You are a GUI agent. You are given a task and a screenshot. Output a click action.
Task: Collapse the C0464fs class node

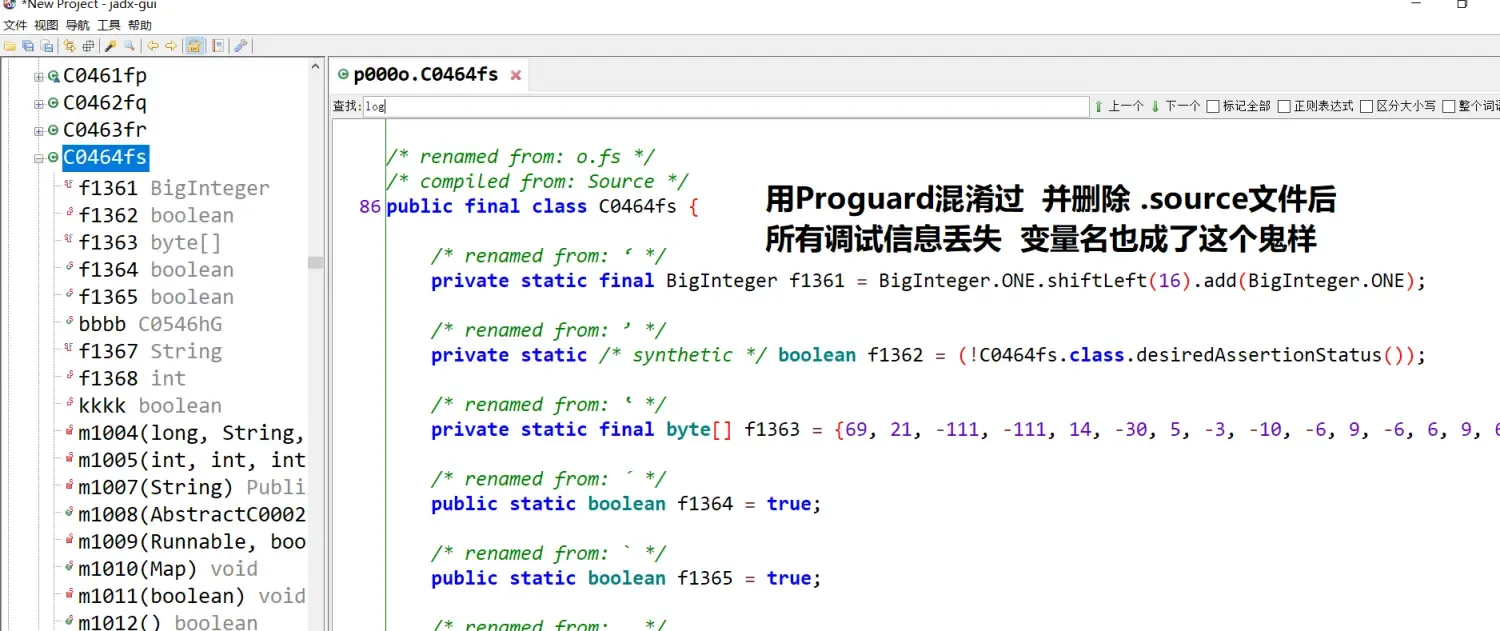click(x=38, y=156)
